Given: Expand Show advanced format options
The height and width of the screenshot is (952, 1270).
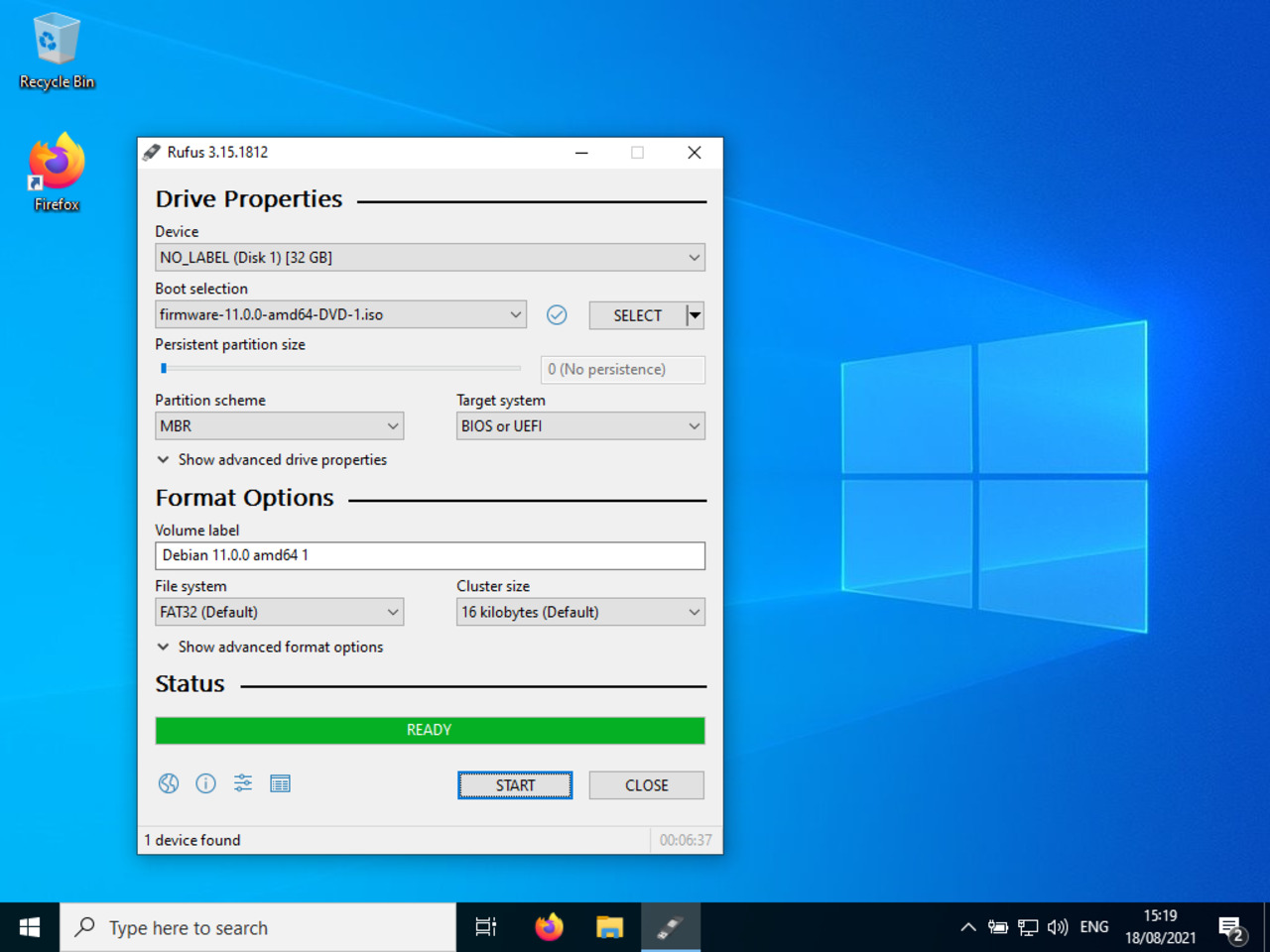Looking at the screenshot, I should click(270, 647).
